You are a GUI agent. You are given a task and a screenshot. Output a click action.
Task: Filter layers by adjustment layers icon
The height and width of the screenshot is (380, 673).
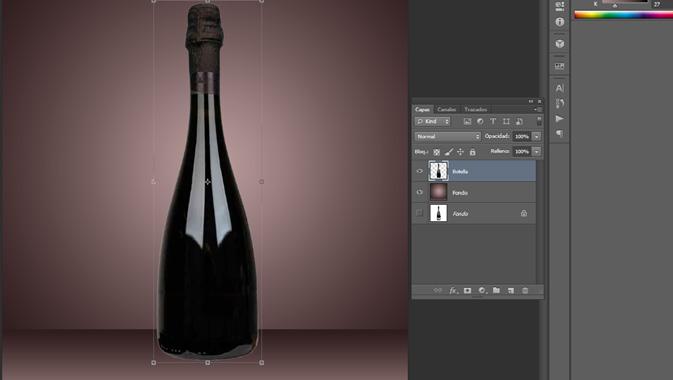tap(480, 122)
